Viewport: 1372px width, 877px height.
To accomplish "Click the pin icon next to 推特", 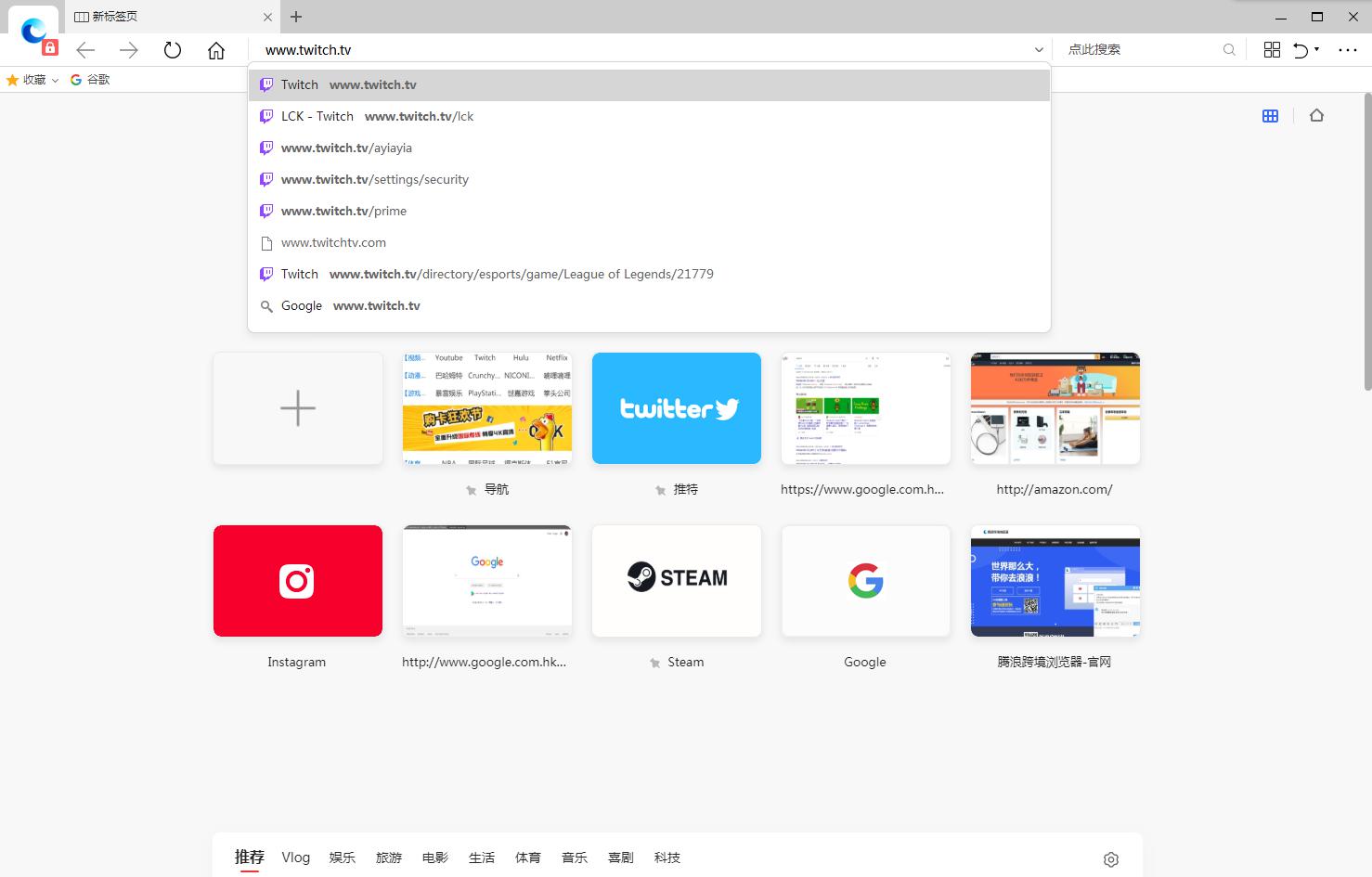I will [x=661, y=490].
